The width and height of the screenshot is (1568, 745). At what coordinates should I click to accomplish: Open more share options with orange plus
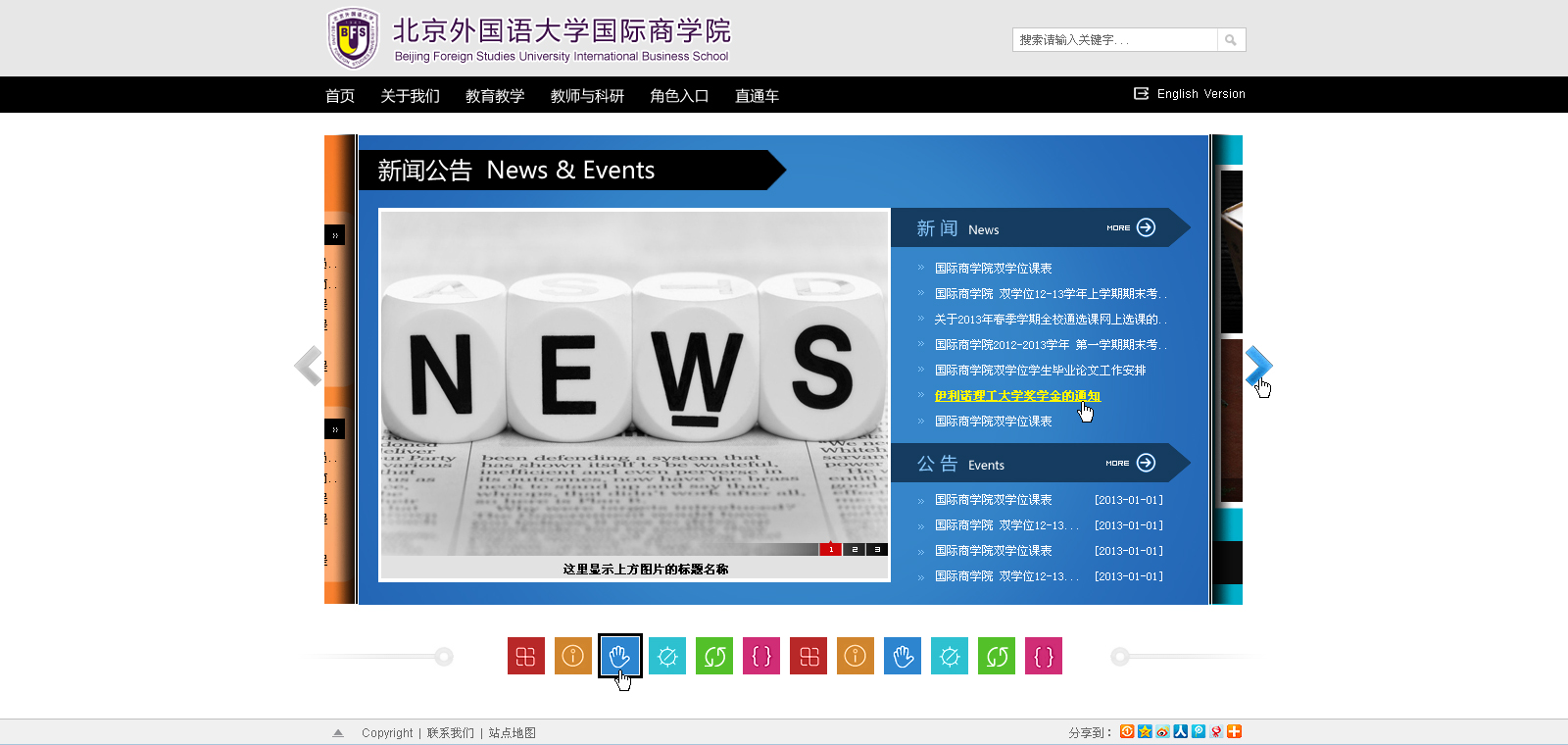[1234, 731]
